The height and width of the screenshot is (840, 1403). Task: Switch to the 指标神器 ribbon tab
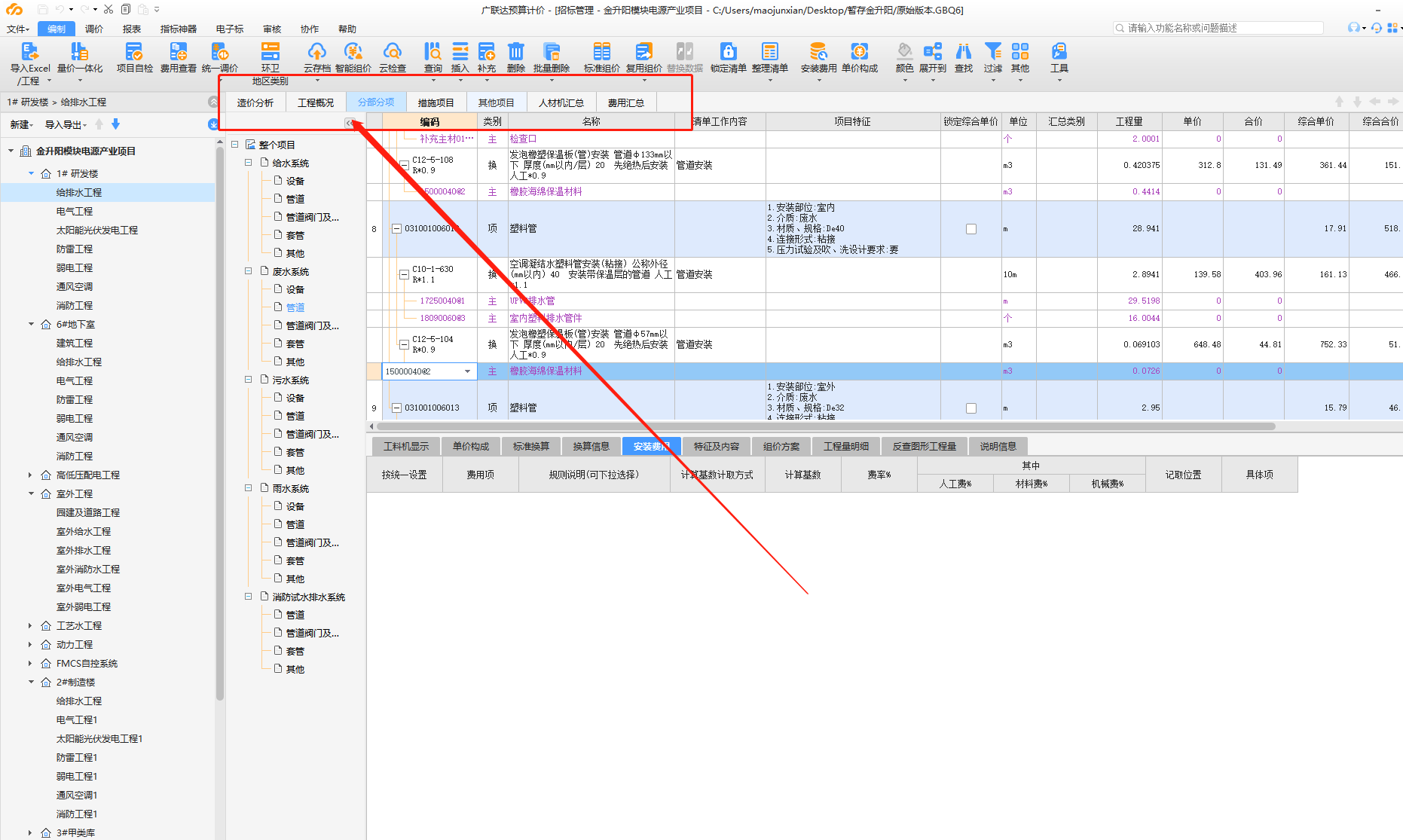[x=178, y=29]
